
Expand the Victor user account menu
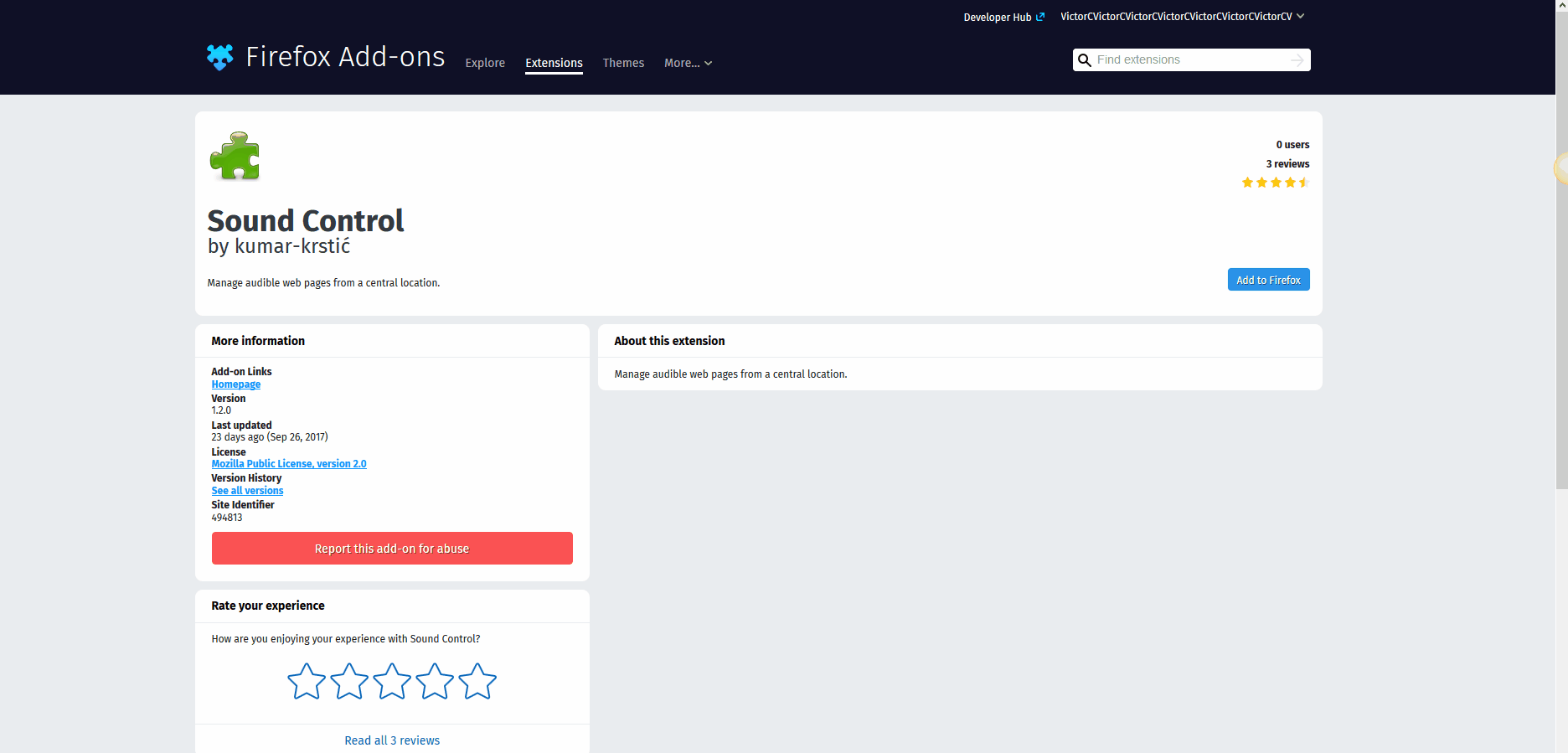click(x=1182, y=17)
